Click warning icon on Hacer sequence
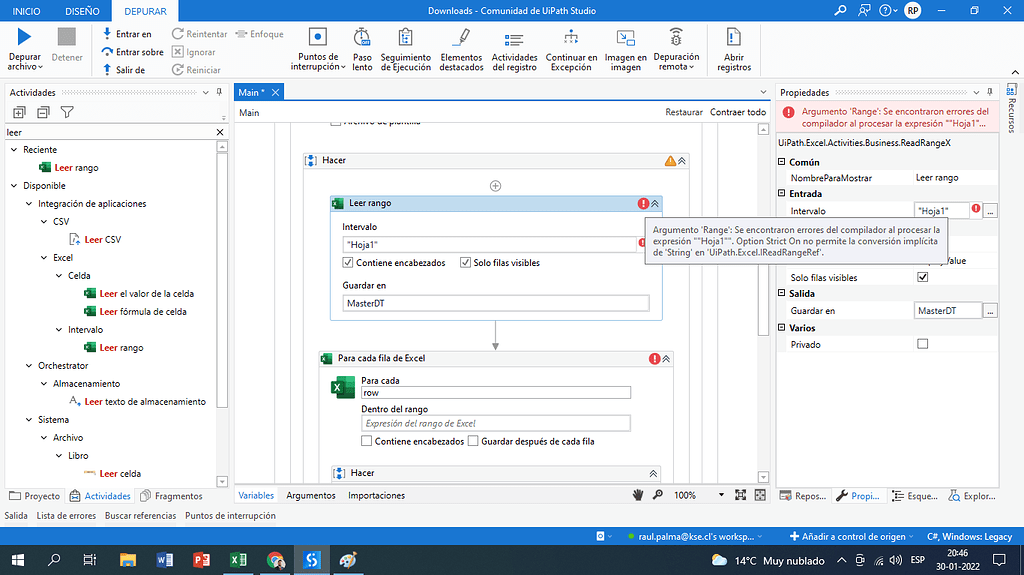 (670, 161)
